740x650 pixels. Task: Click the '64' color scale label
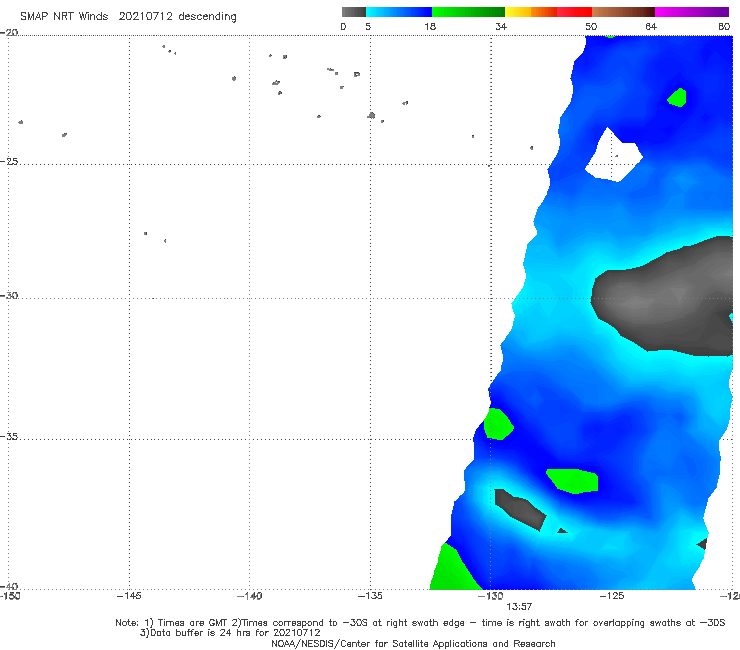[x=651, y=26]
